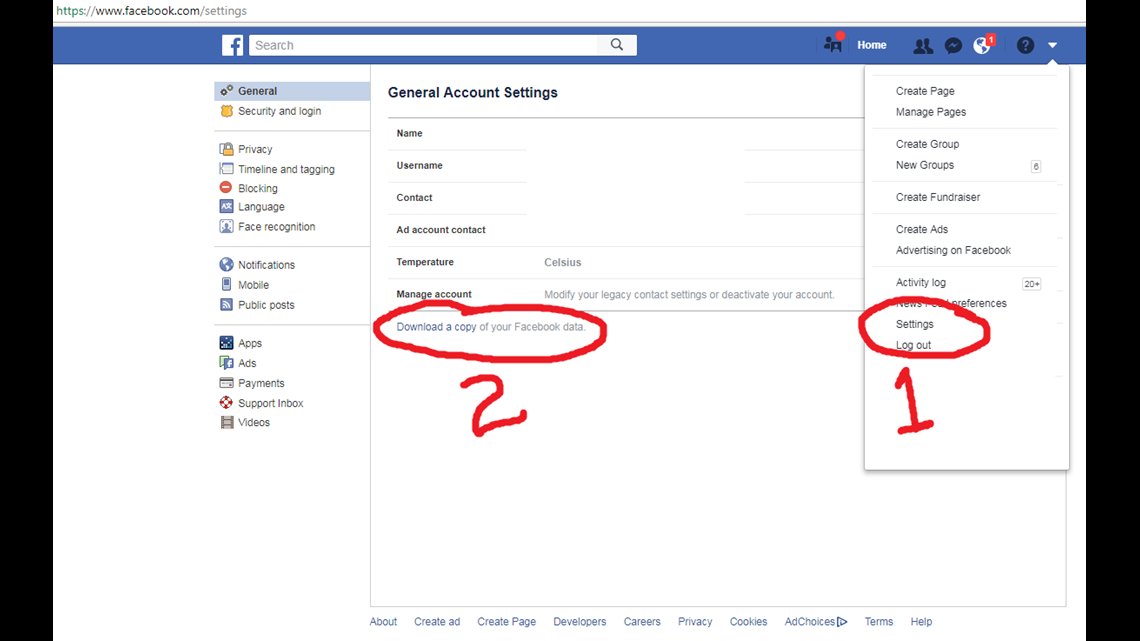Click the About footer link
Screen dimensions: 1140x641
click(383, 621)
